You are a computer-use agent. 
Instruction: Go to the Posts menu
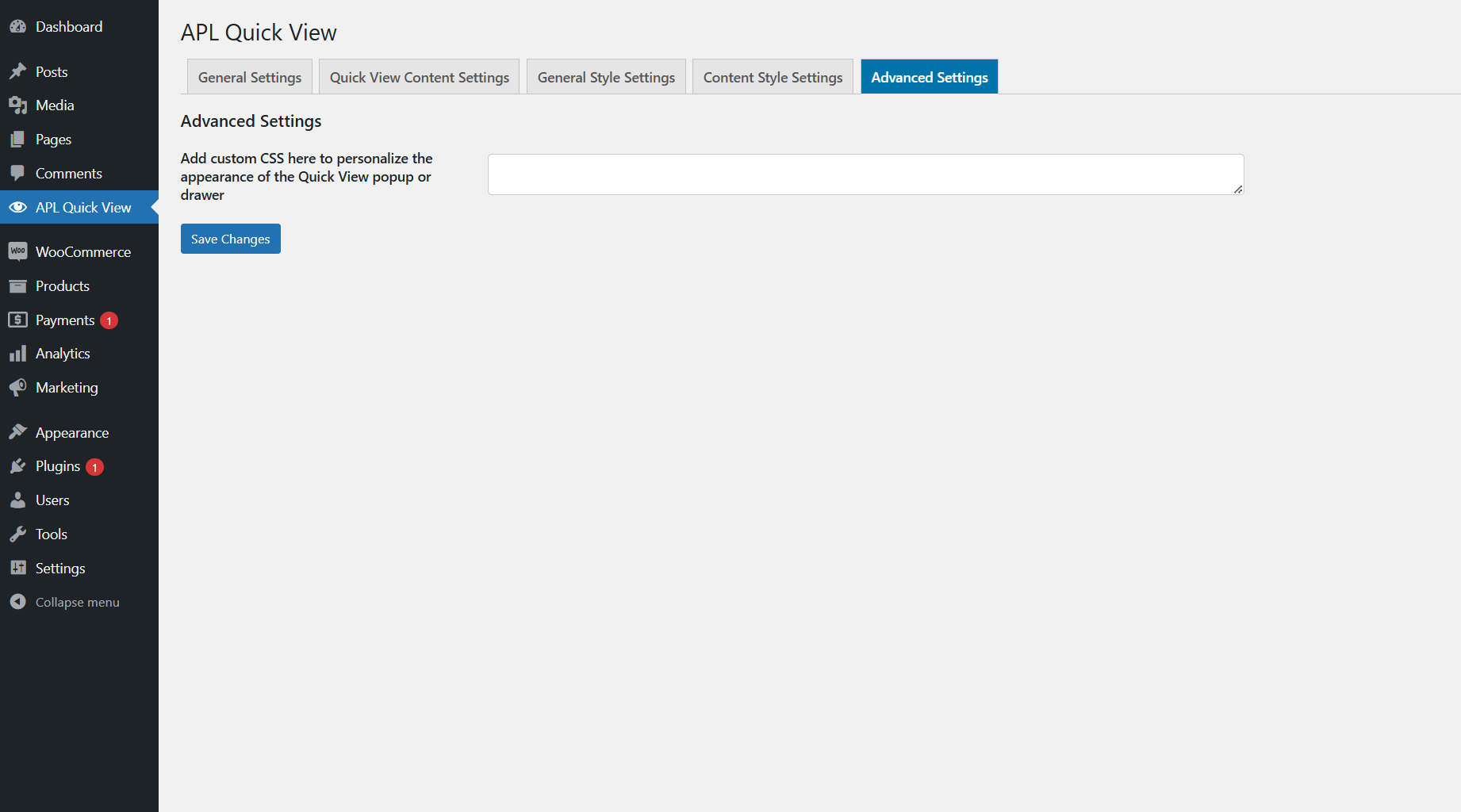click(x=79, y=72)
